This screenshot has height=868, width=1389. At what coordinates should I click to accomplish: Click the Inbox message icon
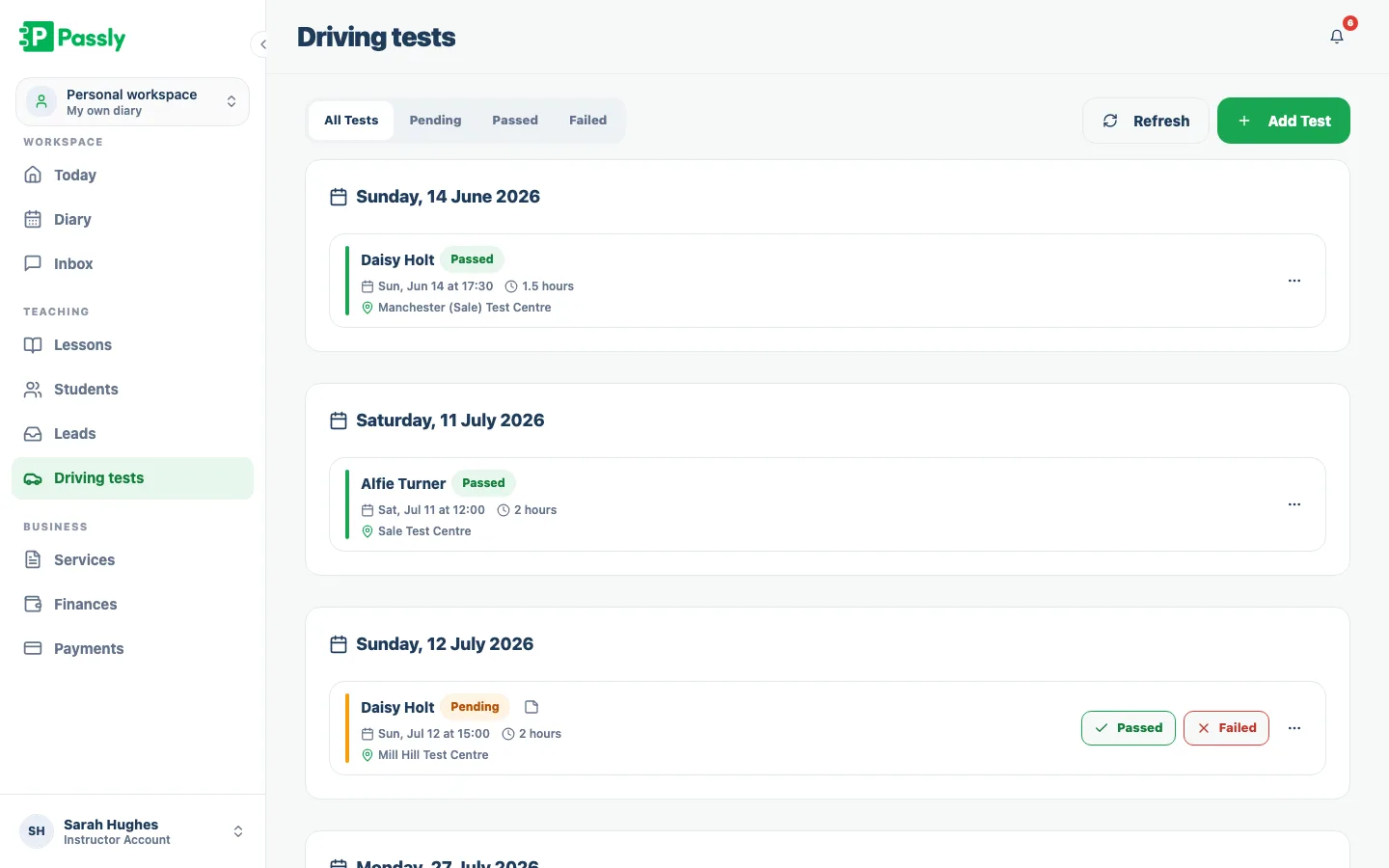pos(33,263)
